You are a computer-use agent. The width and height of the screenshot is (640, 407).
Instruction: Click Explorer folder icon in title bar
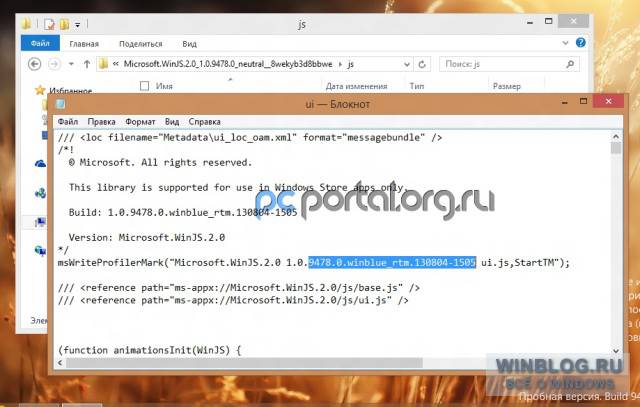(x=27, y=24)
